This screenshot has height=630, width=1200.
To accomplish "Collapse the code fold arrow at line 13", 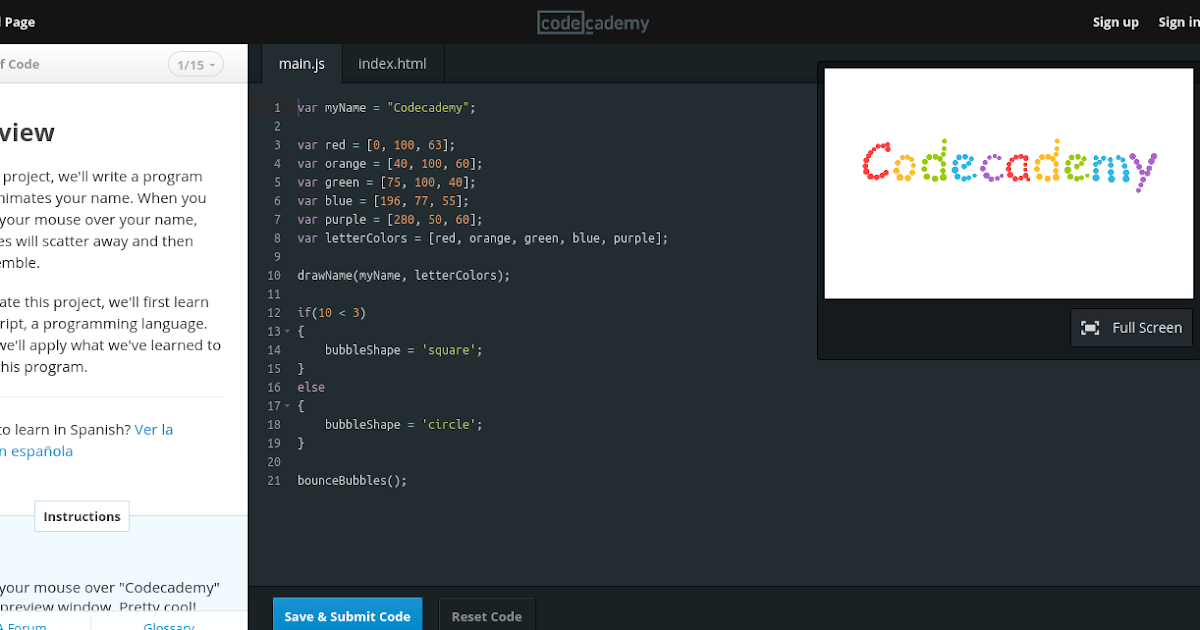I will pyautogui.click(x=287, y=331).
